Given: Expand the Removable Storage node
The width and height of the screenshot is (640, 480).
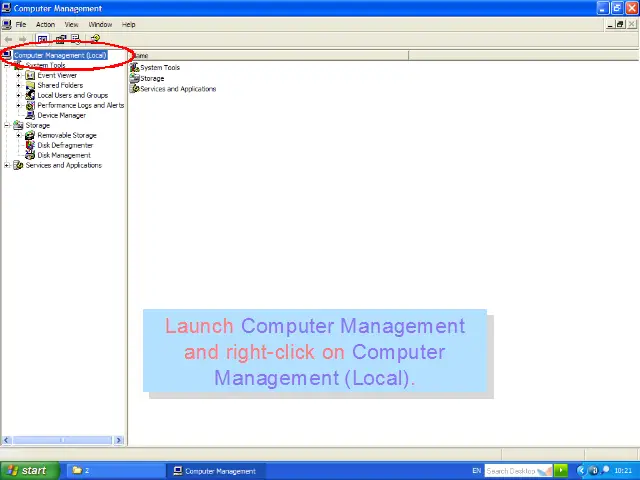Looking at the screenshot, I should [x=18, y=135].
